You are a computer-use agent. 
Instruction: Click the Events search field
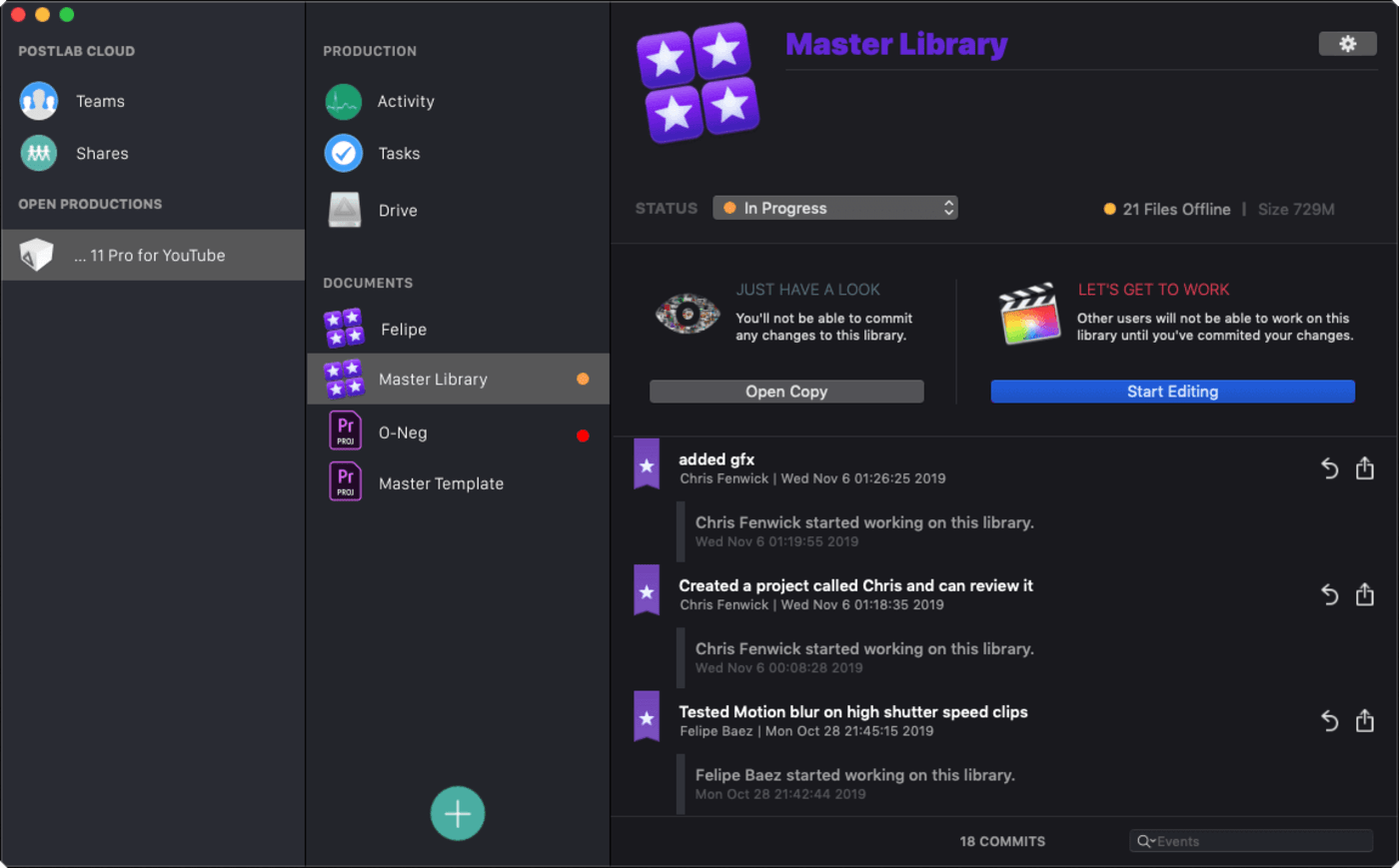(x=1261, y=842)
